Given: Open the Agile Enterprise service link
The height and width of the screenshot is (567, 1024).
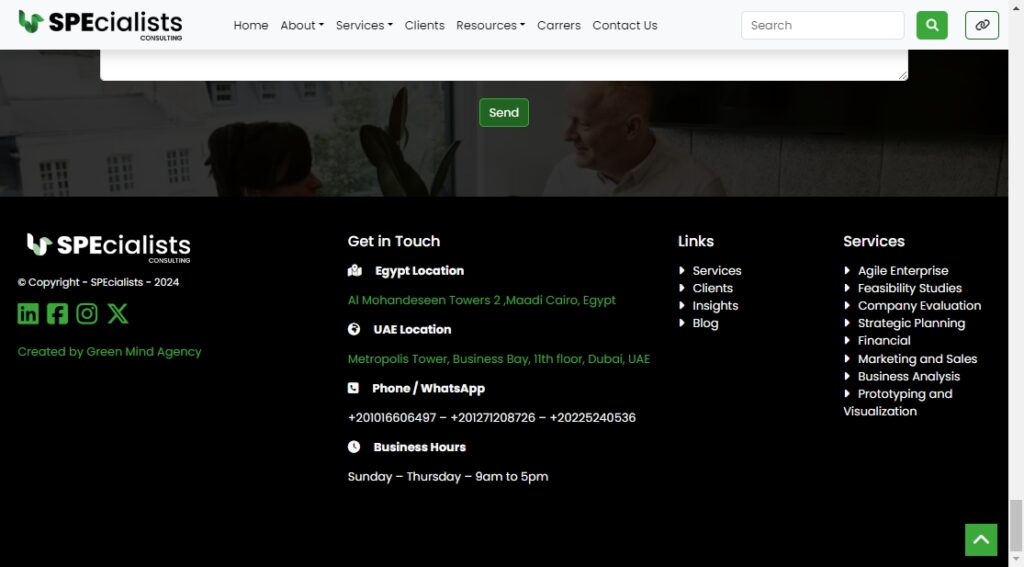Looking at the screenshot, I should tap(903, 270).
